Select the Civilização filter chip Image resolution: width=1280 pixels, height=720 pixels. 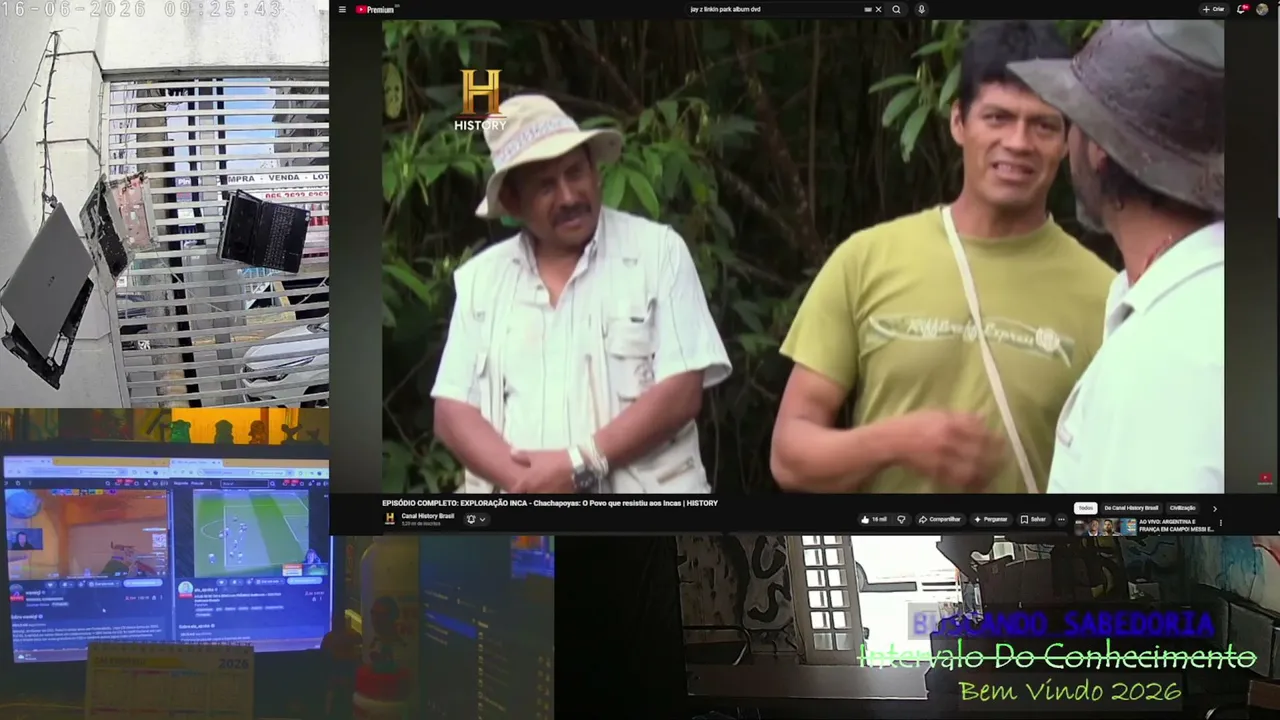[1182, 508]
